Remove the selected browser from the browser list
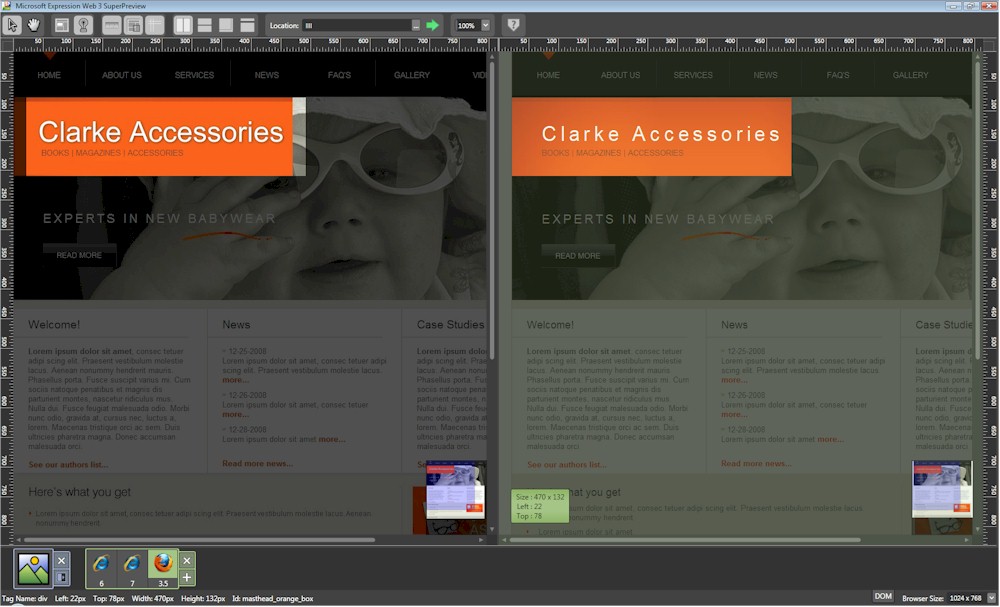This screenshot has width=1000, height=607. pyautogui.click(x=187, y=560)
